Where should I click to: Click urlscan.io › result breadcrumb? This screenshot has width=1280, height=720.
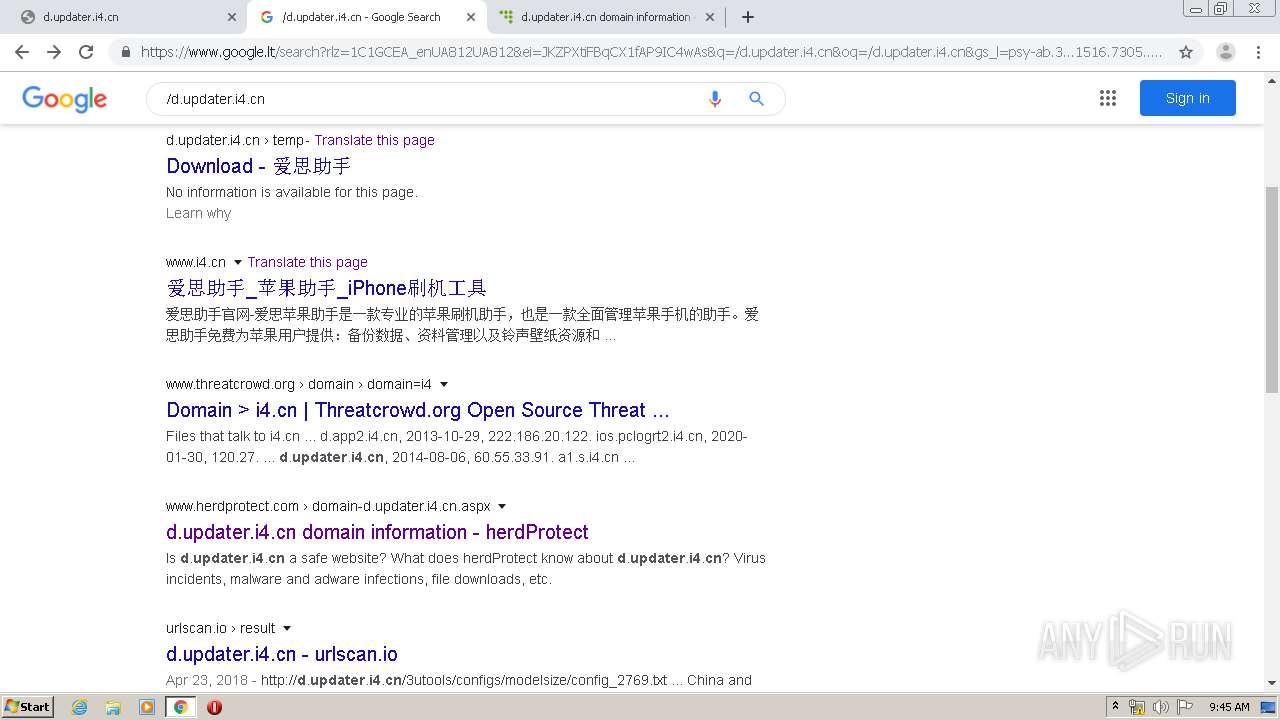[220, 628]
